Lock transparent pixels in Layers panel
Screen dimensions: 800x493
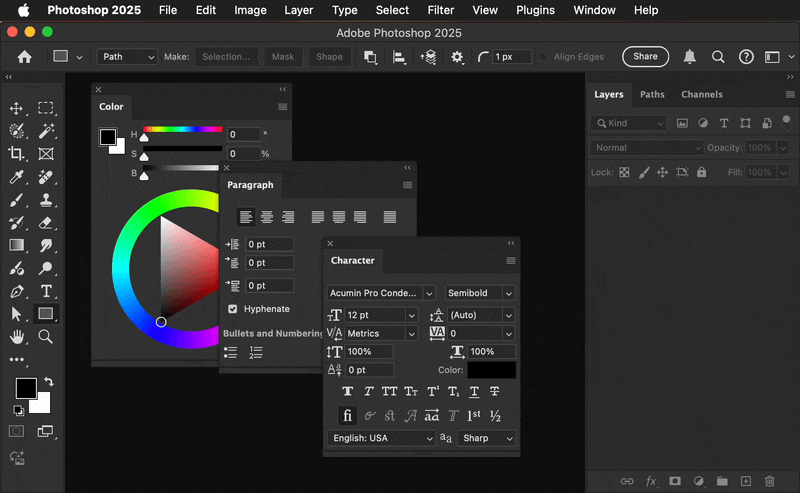tap(624, 172)
